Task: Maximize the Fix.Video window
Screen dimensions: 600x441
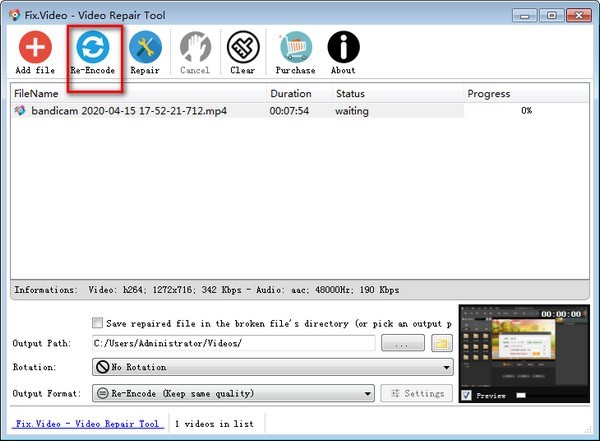Action: coord(551,16)
